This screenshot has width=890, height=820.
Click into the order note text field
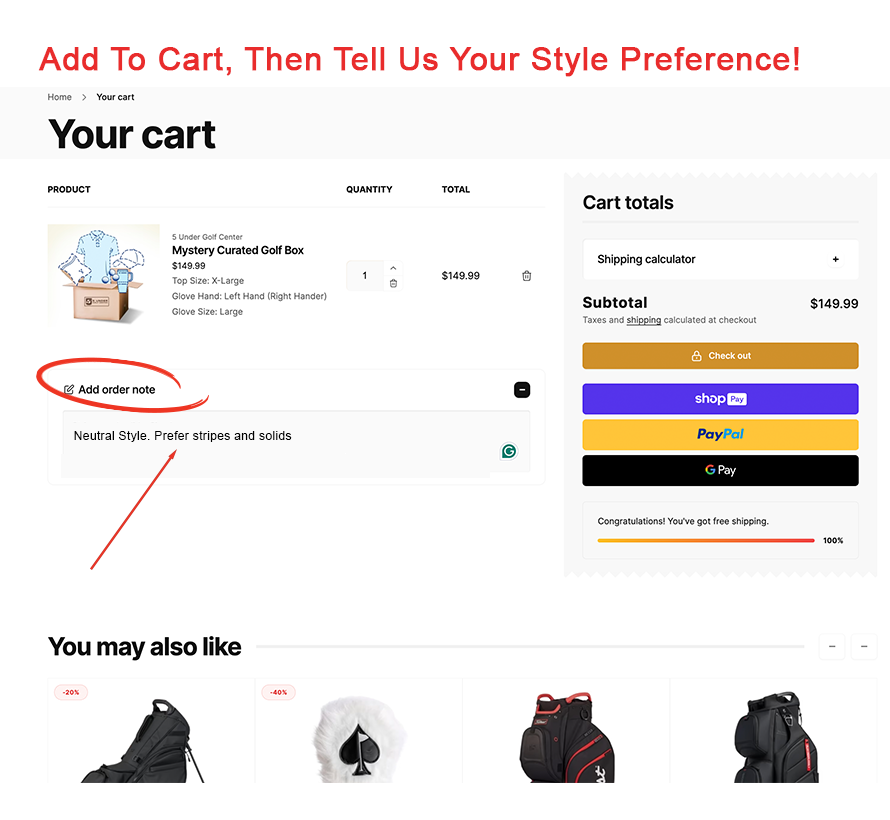(x=280, y=445)
